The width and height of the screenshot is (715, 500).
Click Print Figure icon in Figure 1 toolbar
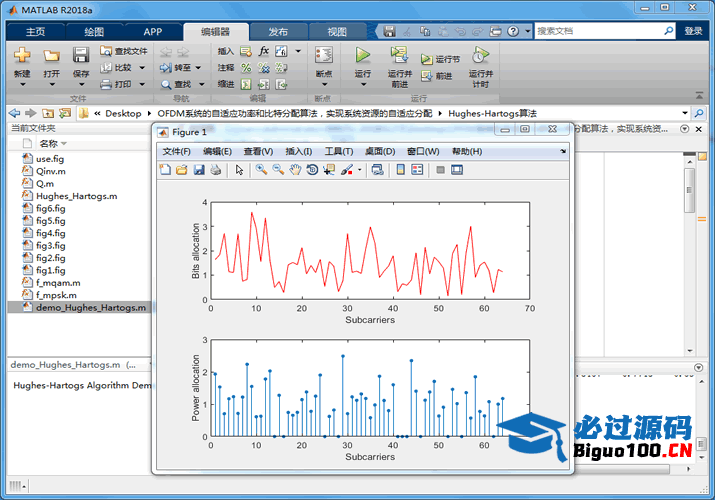(216, 170)
